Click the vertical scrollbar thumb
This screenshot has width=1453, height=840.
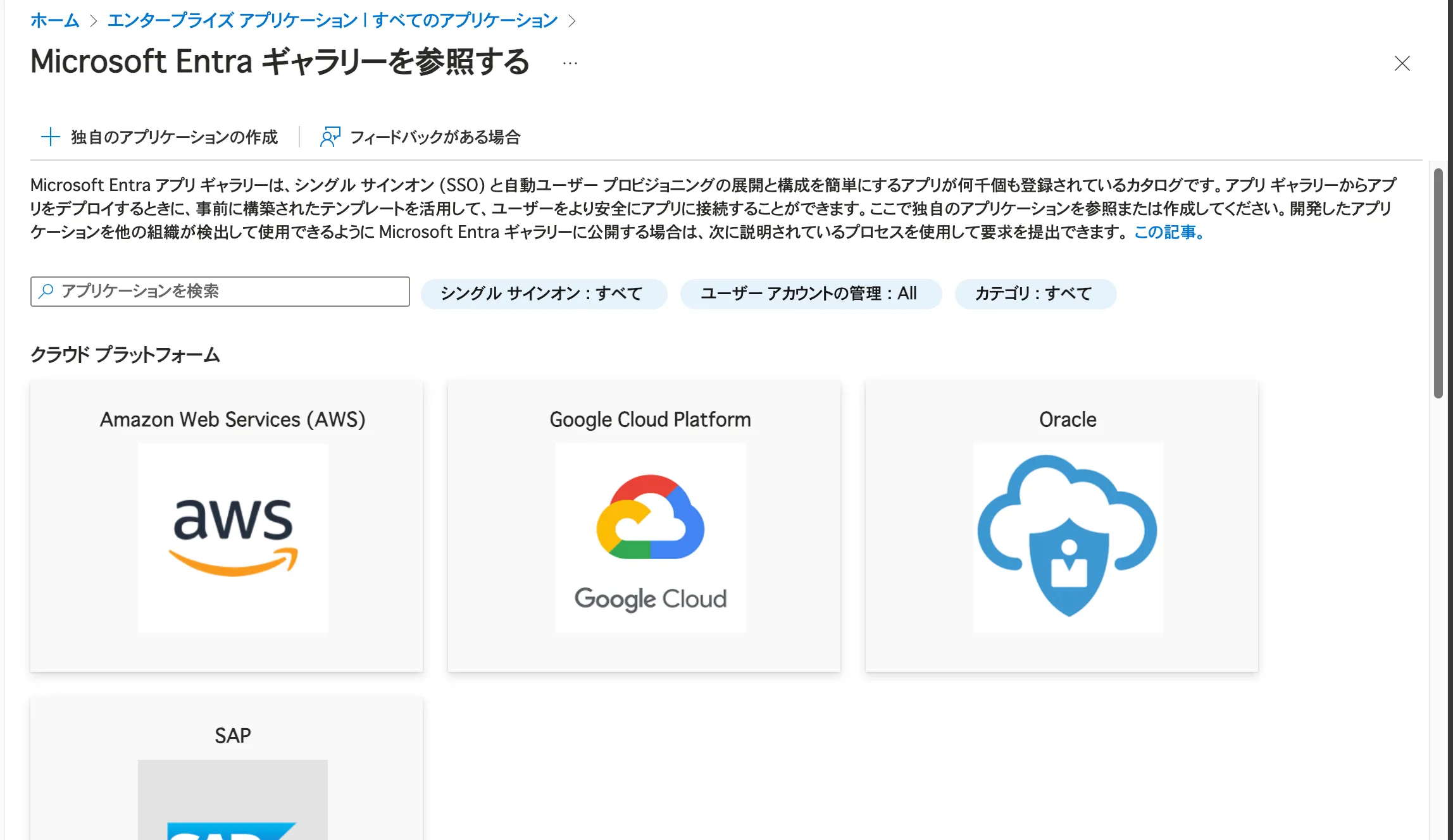tap(1438, 283)
